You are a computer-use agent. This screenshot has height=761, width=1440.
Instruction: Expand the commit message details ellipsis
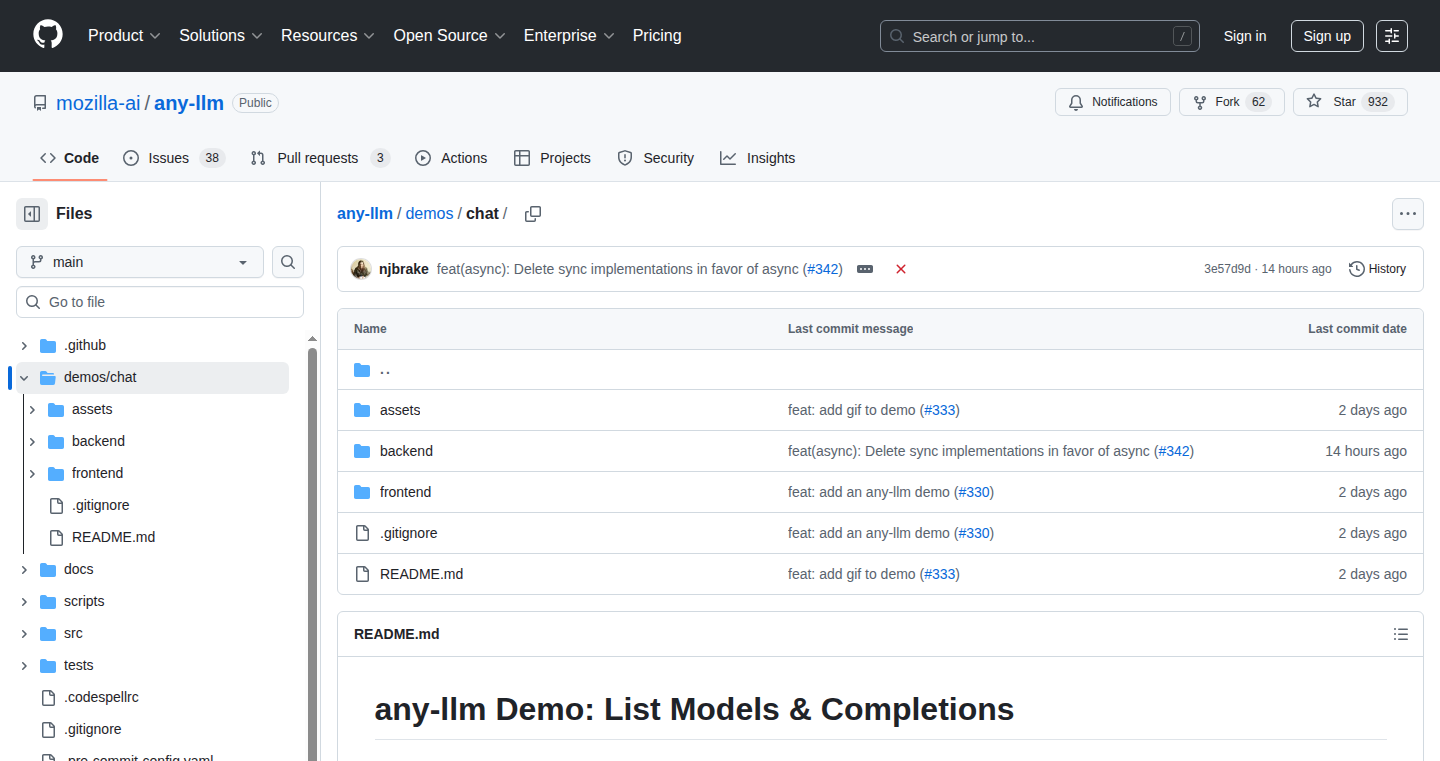[865, 269]
